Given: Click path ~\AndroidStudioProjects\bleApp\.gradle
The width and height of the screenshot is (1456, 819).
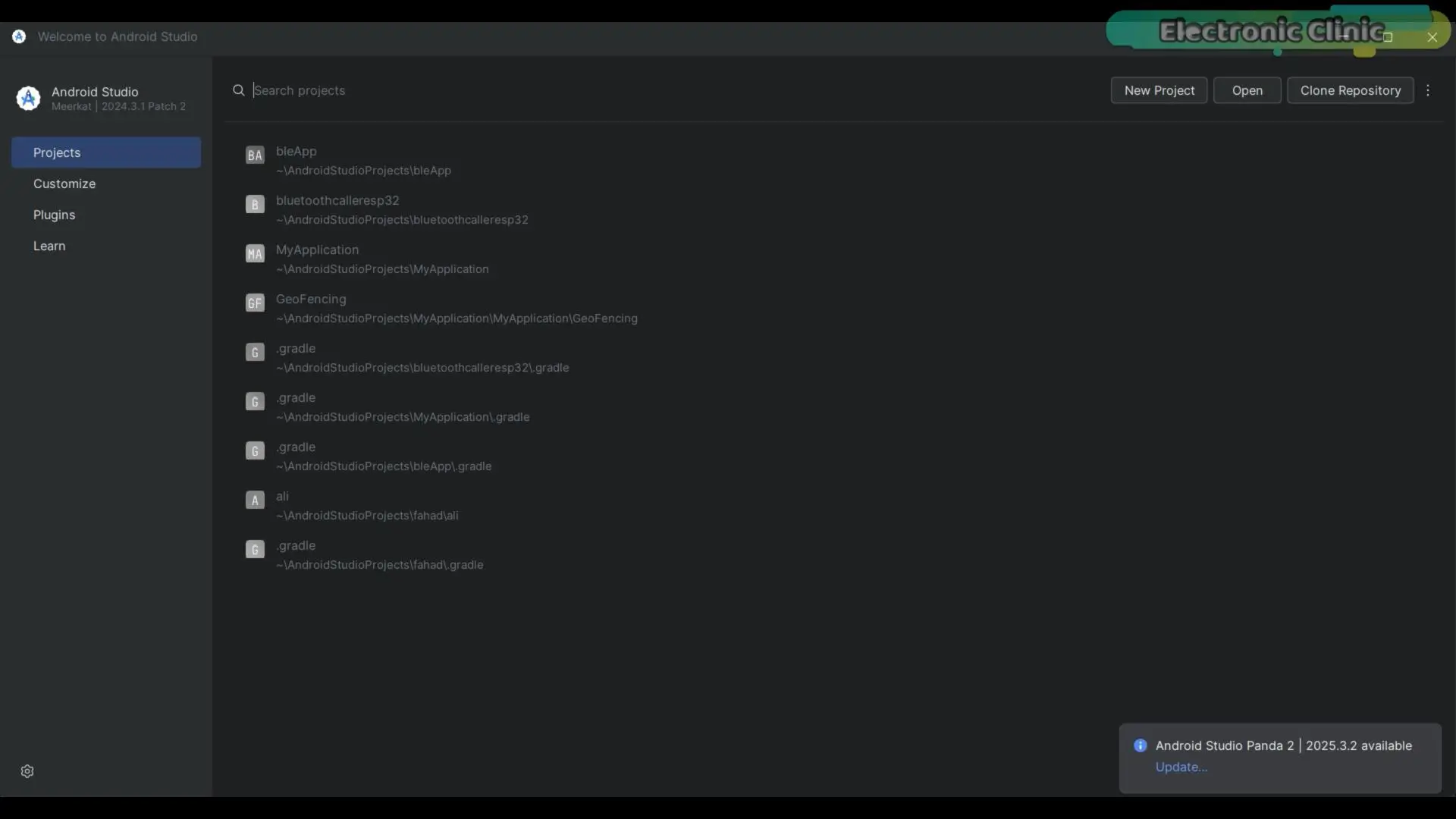Looking at the screenshot, I should click(x=384, y=466).
